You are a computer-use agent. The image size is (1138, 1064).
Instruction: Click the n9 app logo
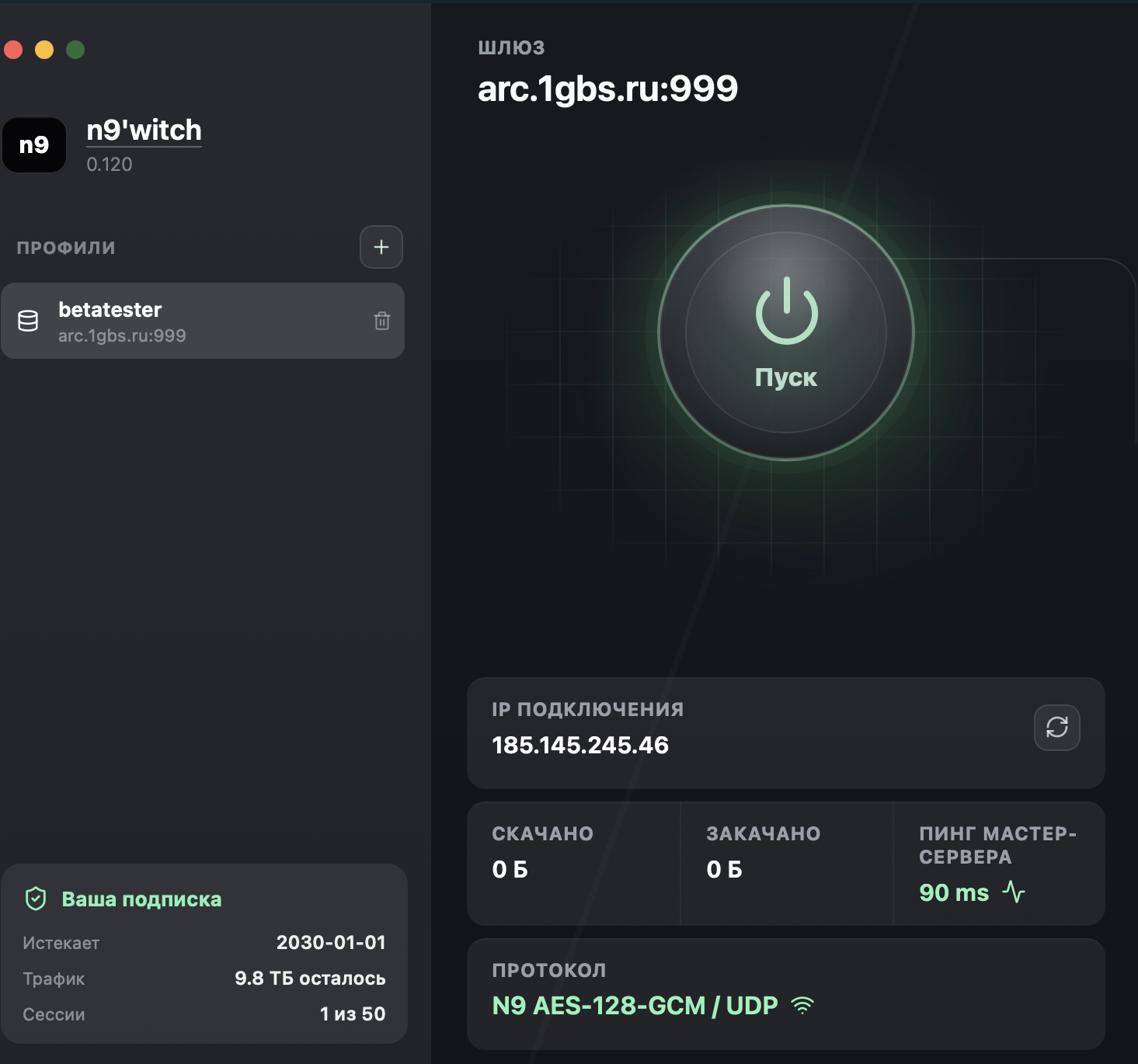point(34,144)
